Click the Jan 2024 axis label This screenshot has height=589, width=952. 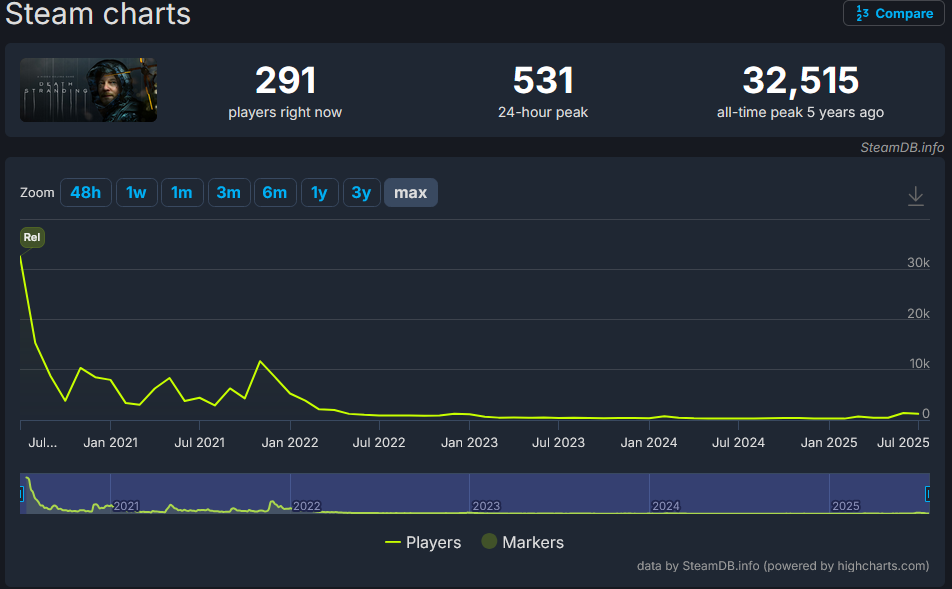[x=648, y=443]
